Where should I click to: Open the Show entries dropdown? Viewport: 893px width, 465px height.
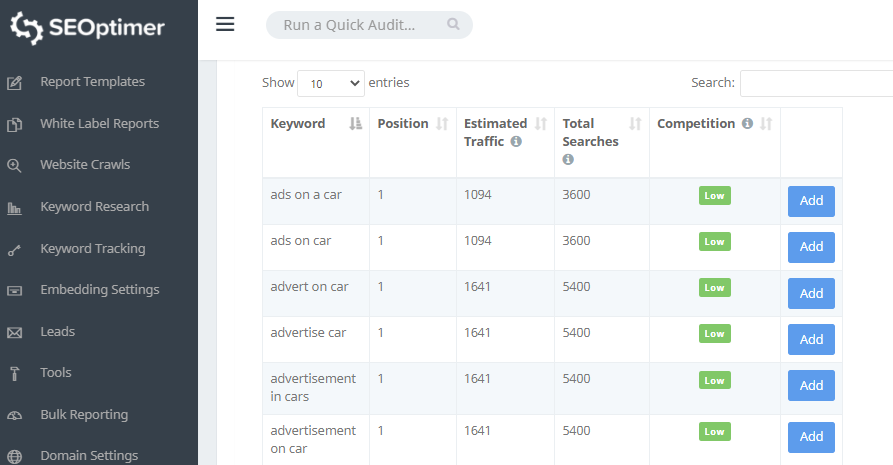(x=331, y=84)
